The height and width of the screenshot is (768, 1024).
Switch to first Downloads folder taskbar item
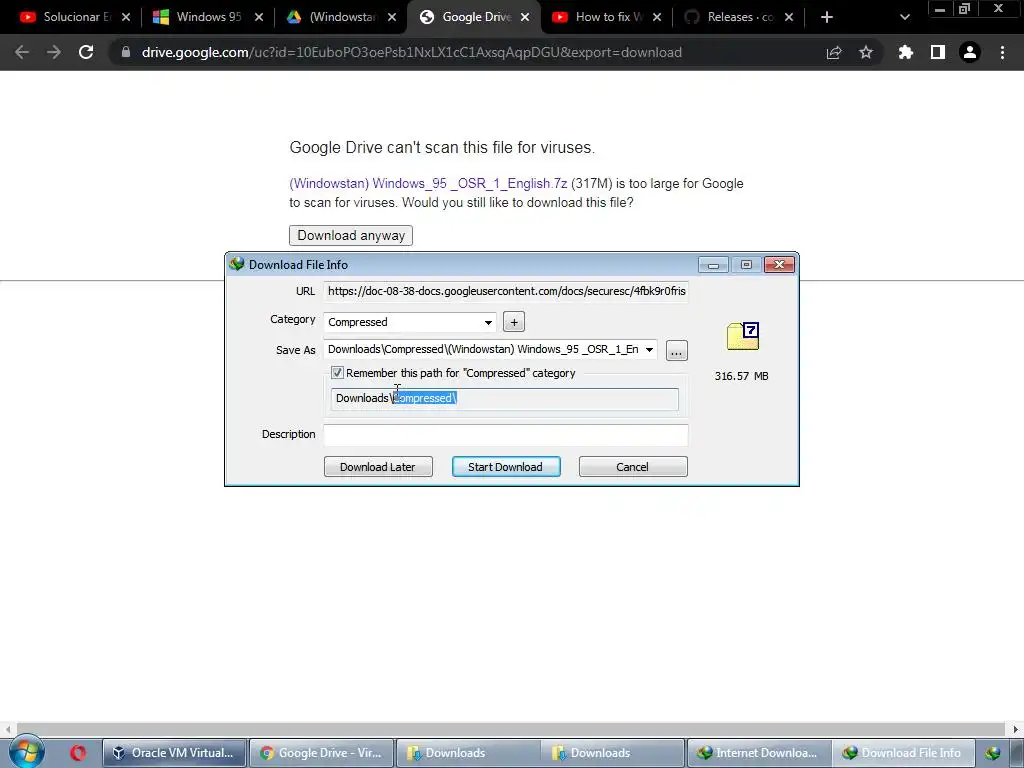468,753
